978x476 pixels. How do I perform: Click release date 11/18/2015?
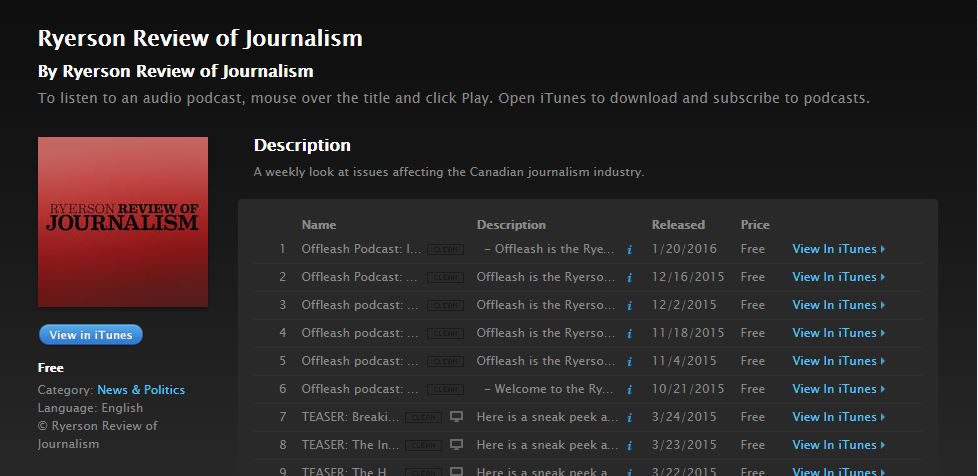pyautogui.click(x=688, y=333)
